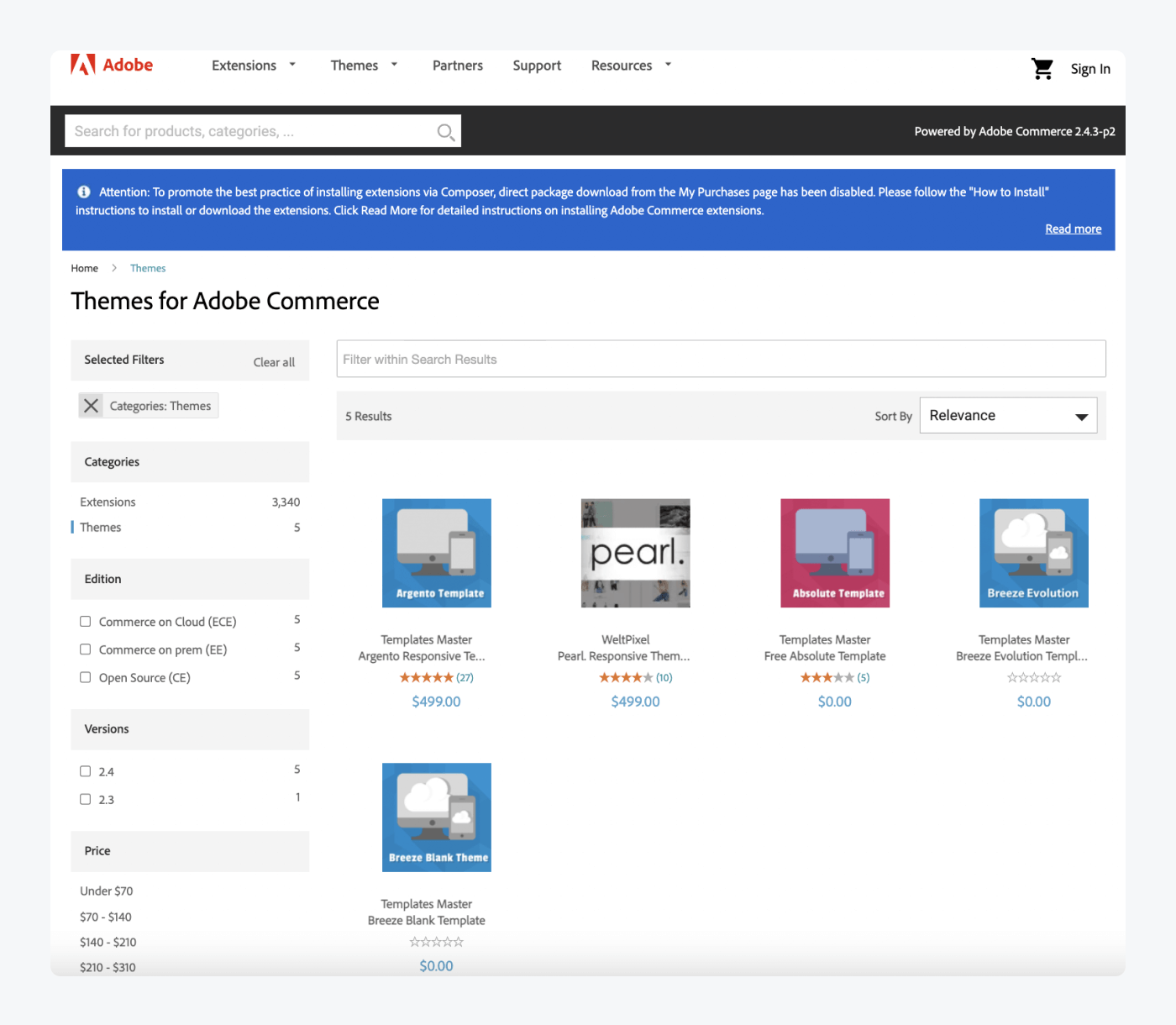Remove the Categories: Themes filter chip

(91, 405)
